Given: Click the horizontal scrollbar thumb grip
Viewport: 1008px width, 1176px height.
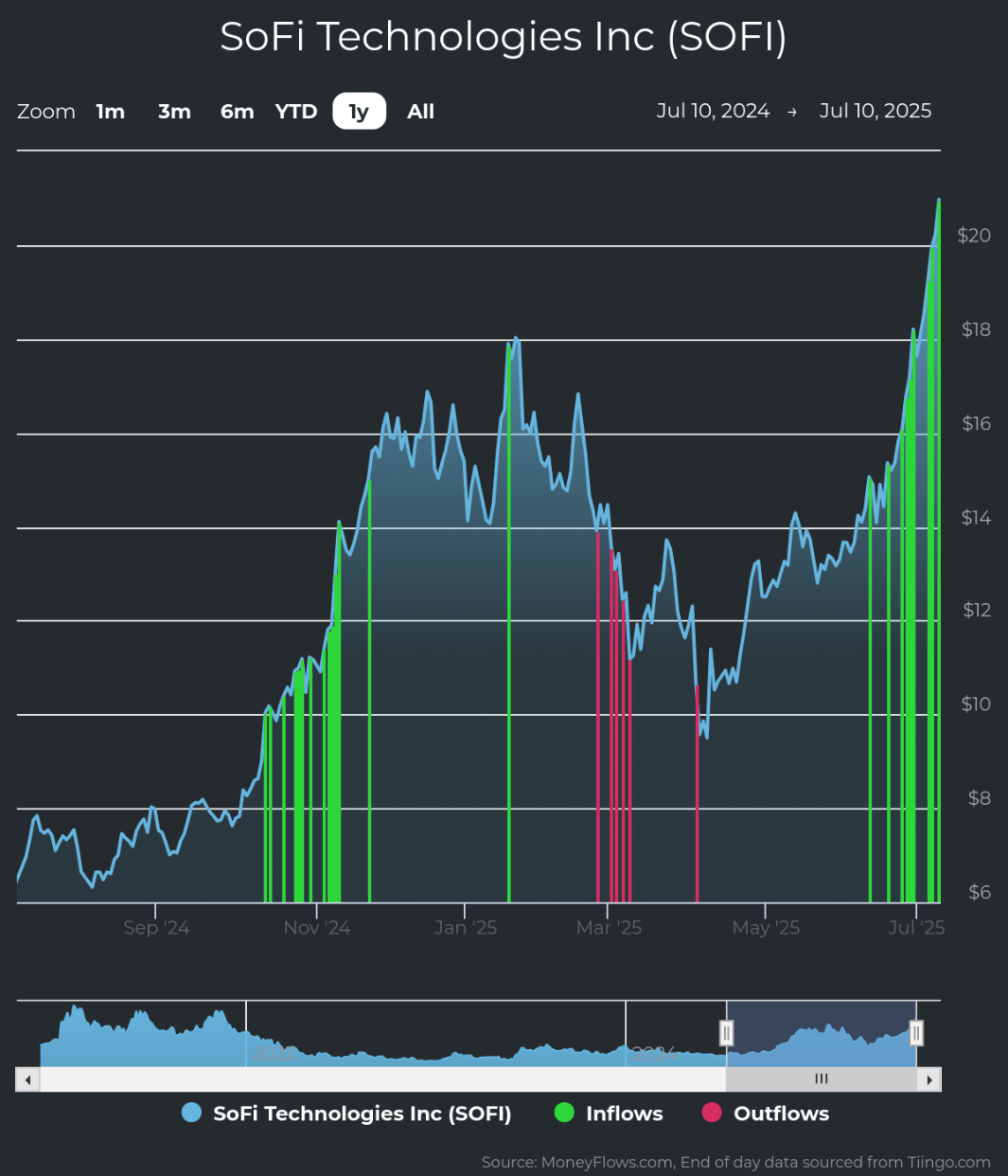Looking at the screenshot, I should point(822,1079).
